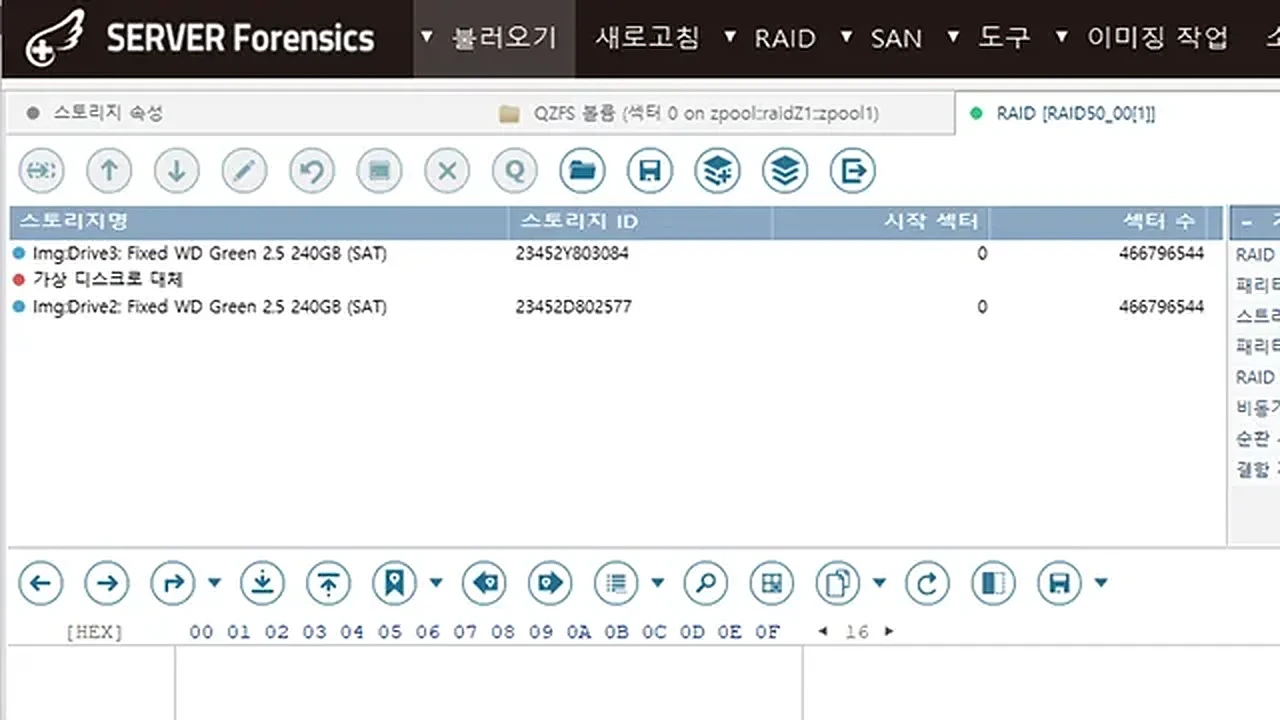Click the Q circle icon
The image size is (1280, 720).
click(515, 171)
